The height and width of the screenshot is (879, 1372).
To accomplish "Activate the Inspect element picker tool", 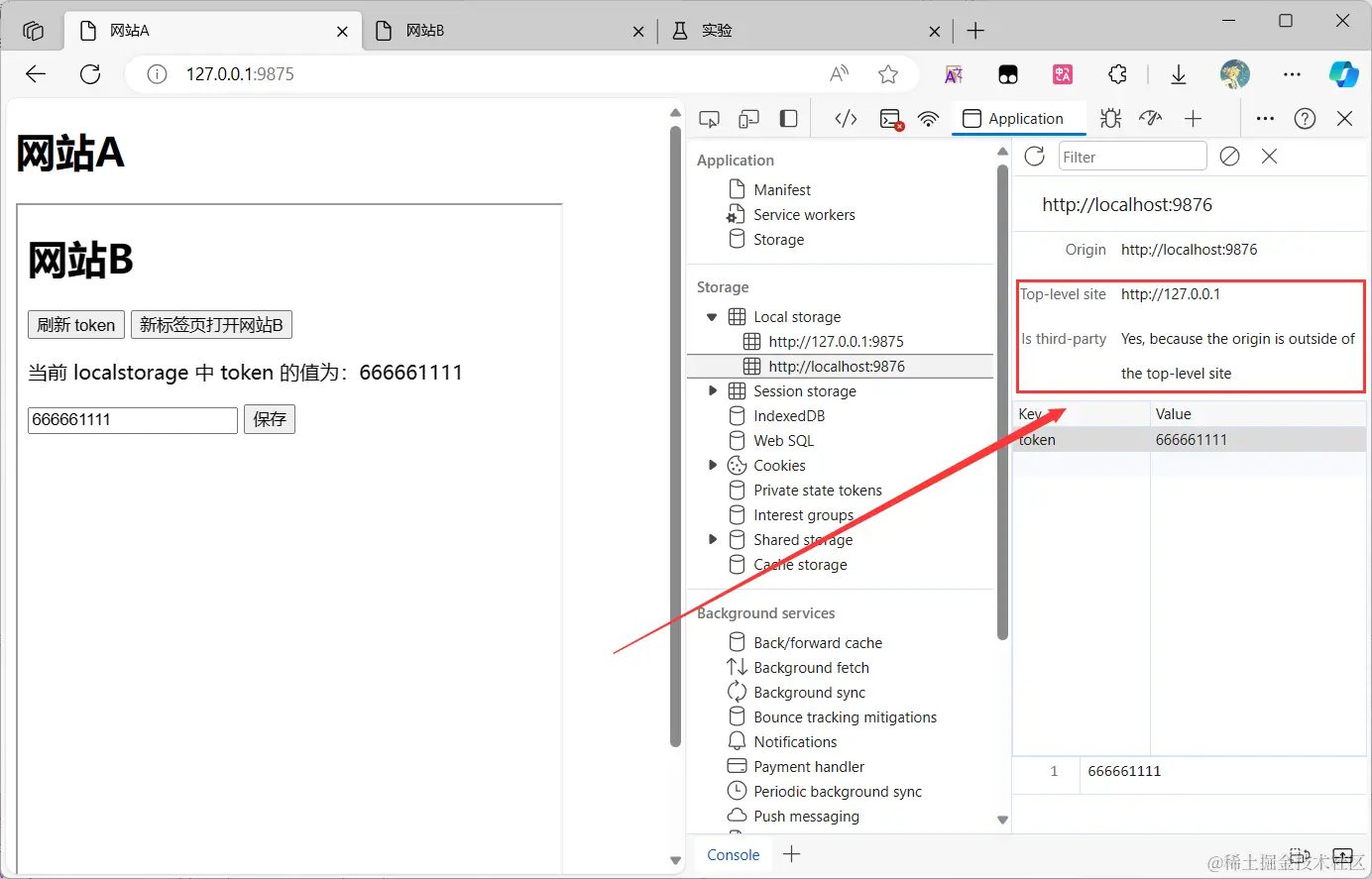I will [x=709, y=119].
